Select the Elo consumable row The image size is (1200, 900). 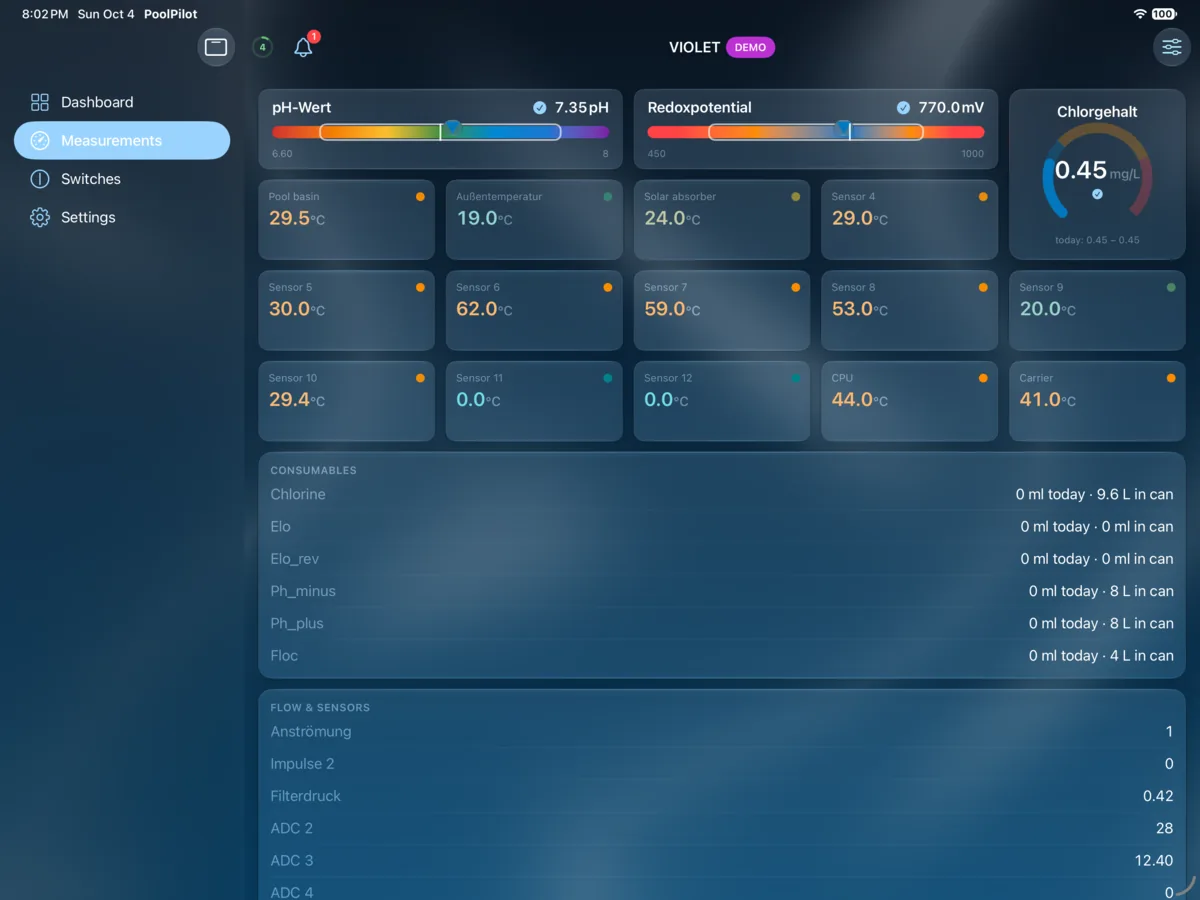tap(722, 526)
